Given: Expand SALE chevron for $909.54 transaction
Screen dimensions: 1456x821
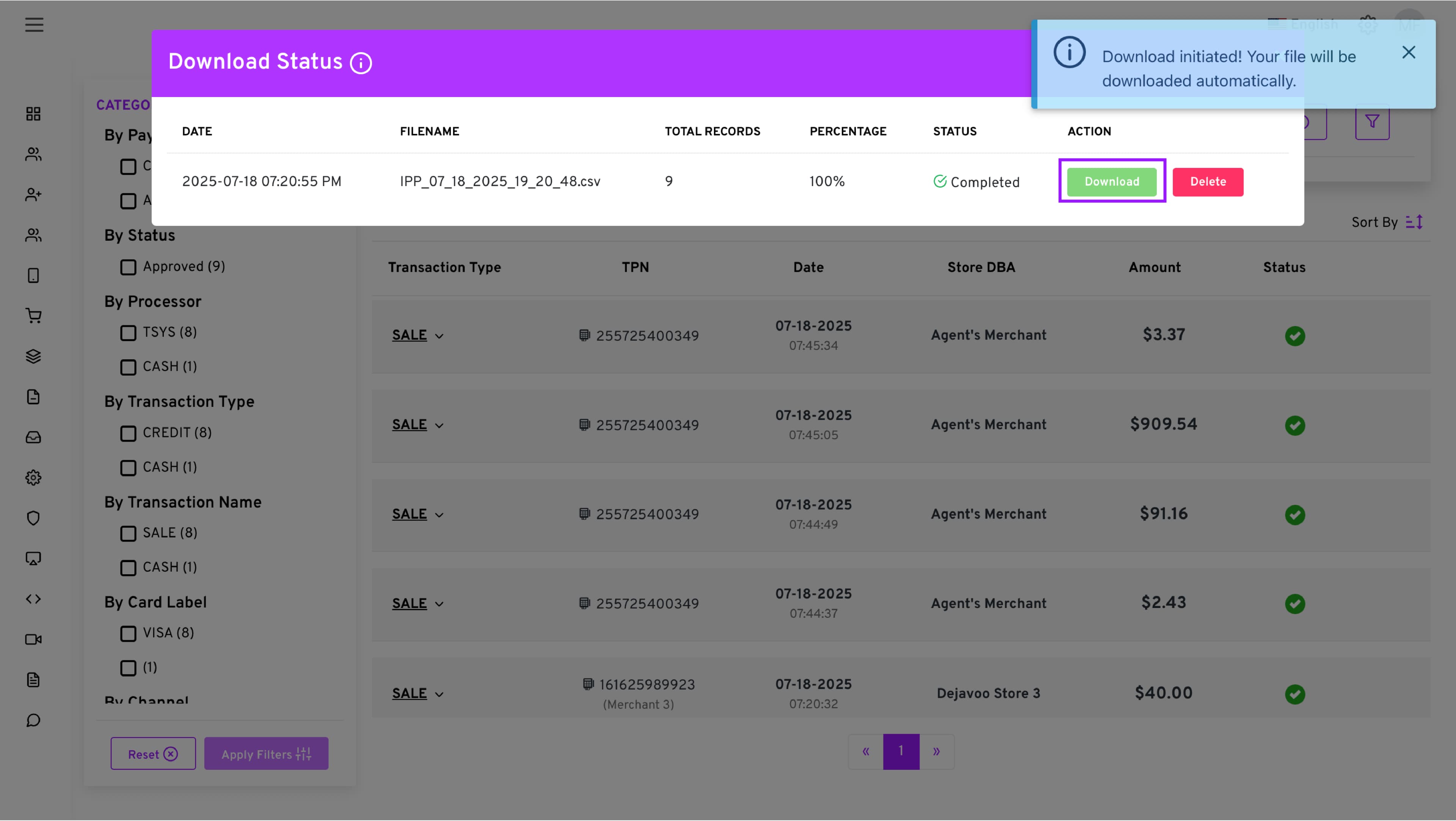Looking at the screenshot, I should pyautogui.click(x=439, y=426).
